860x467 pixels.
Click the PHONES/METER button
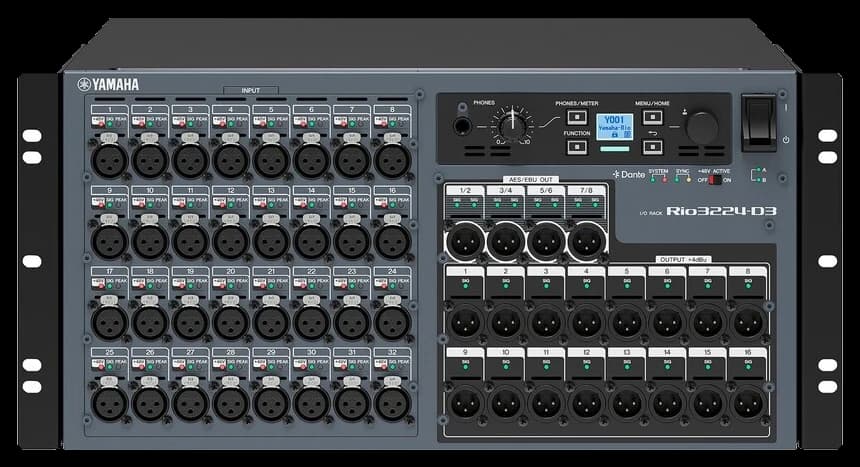576,117
